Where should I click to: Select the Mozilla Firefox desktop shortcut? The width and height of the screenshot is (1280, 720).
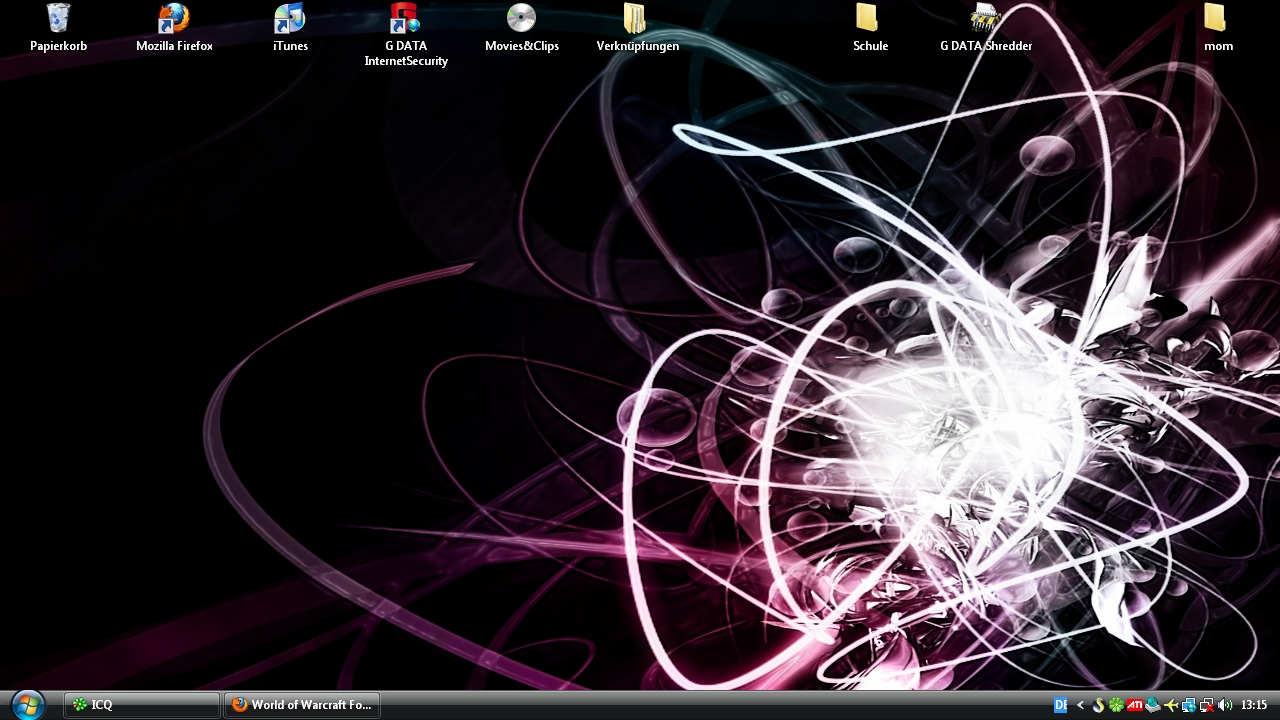click(x=174, y=27)
